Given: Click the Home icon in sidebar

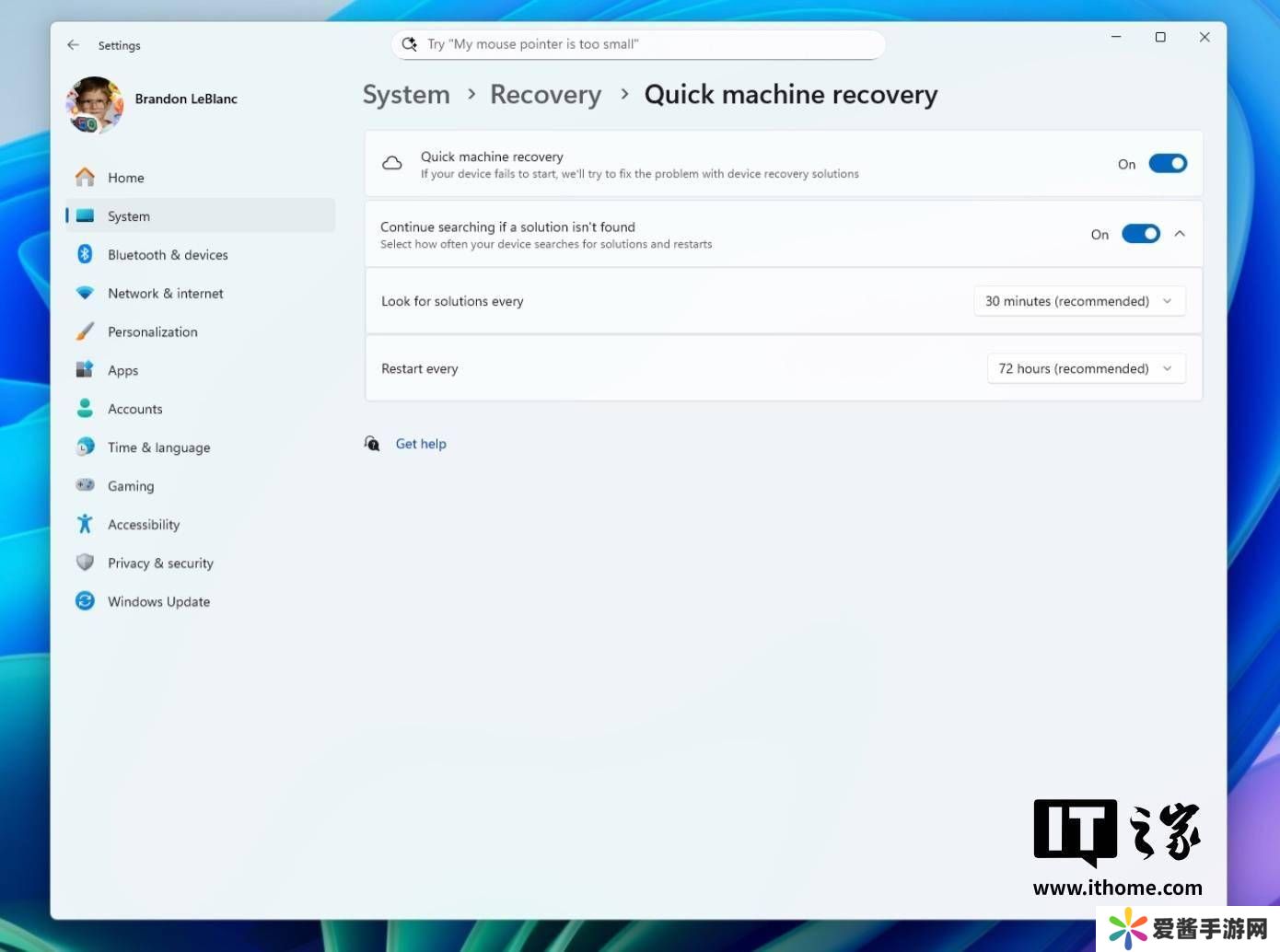Looking at the screenshot, I should coord(85,178).
